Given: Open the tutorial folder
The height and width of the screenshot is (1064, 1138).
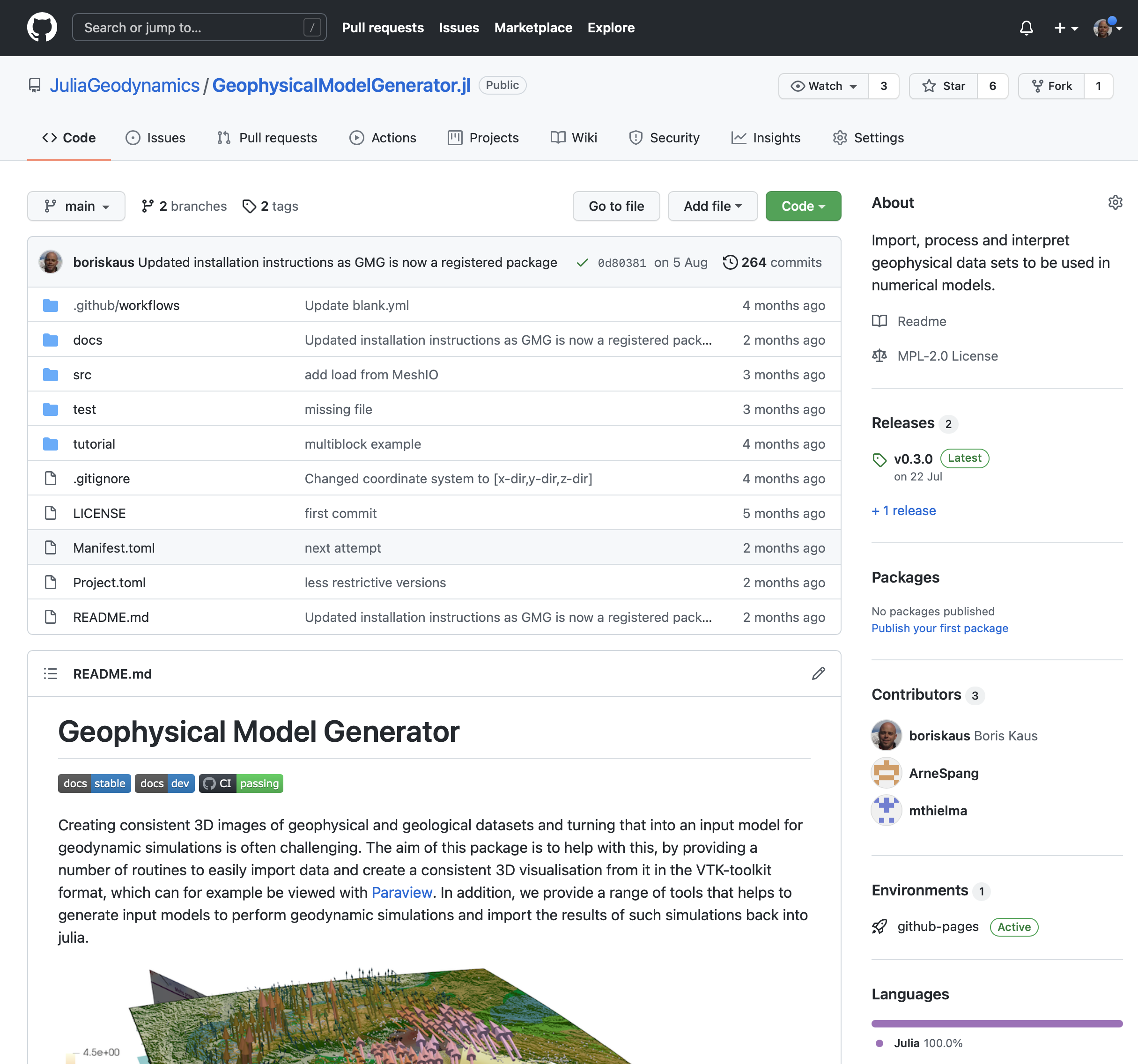Looking at the screenshot, I should click(x=94, y=444).
